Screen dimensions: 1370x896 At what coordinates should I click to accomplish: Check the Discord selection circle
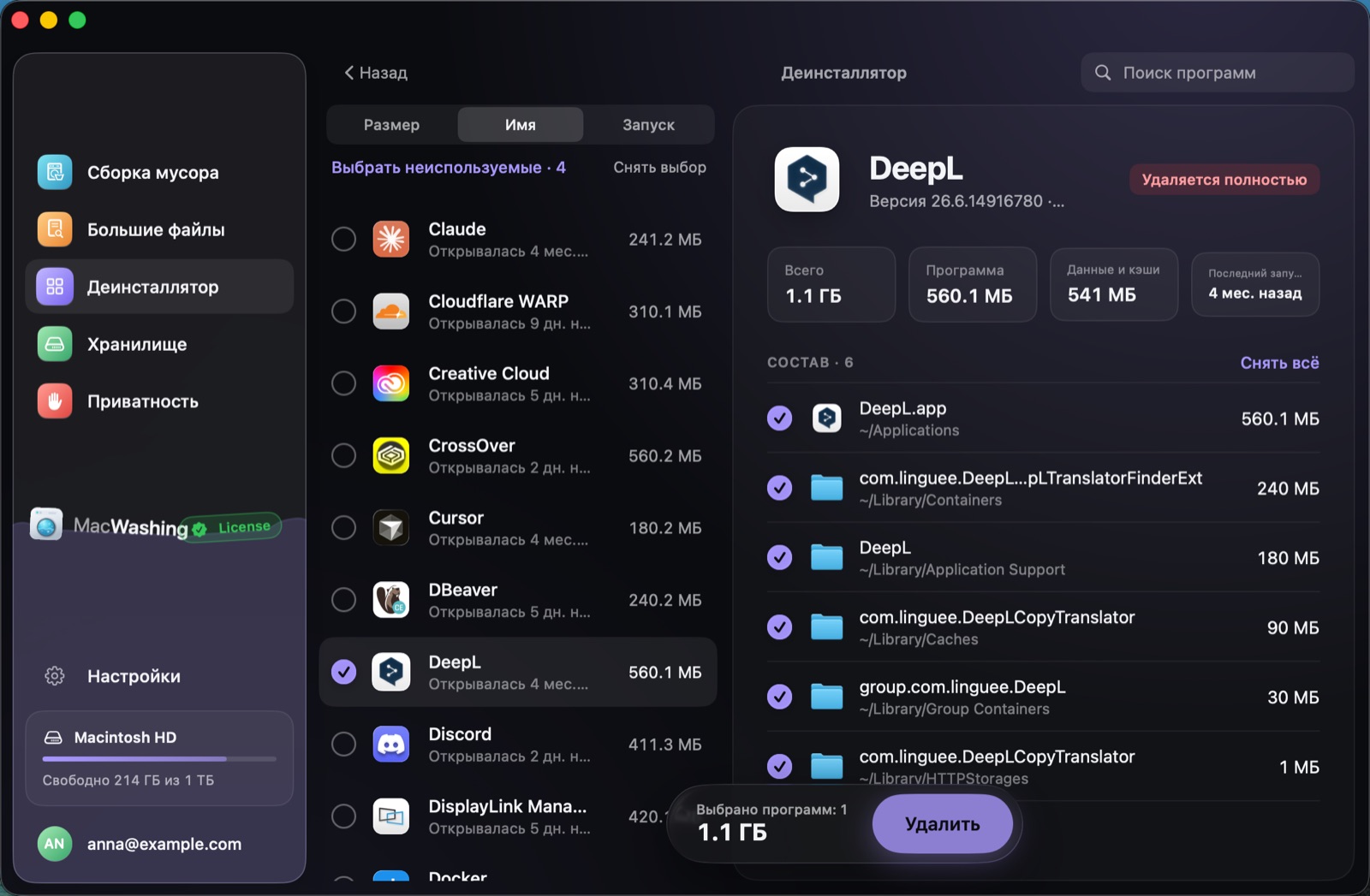(344, 745)
